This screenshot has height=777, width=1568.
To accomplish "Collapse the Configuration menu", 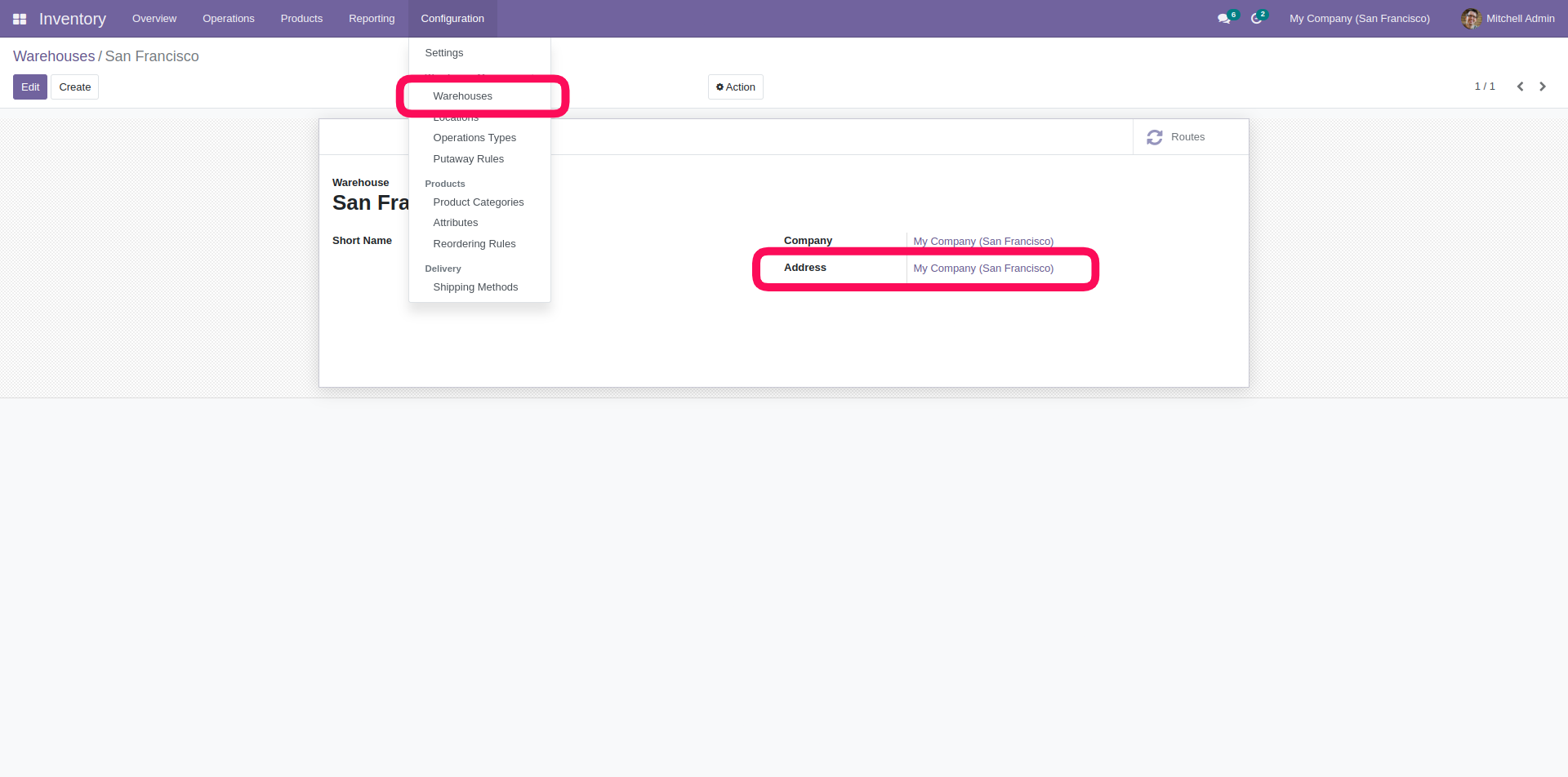I will coord(452,19).
